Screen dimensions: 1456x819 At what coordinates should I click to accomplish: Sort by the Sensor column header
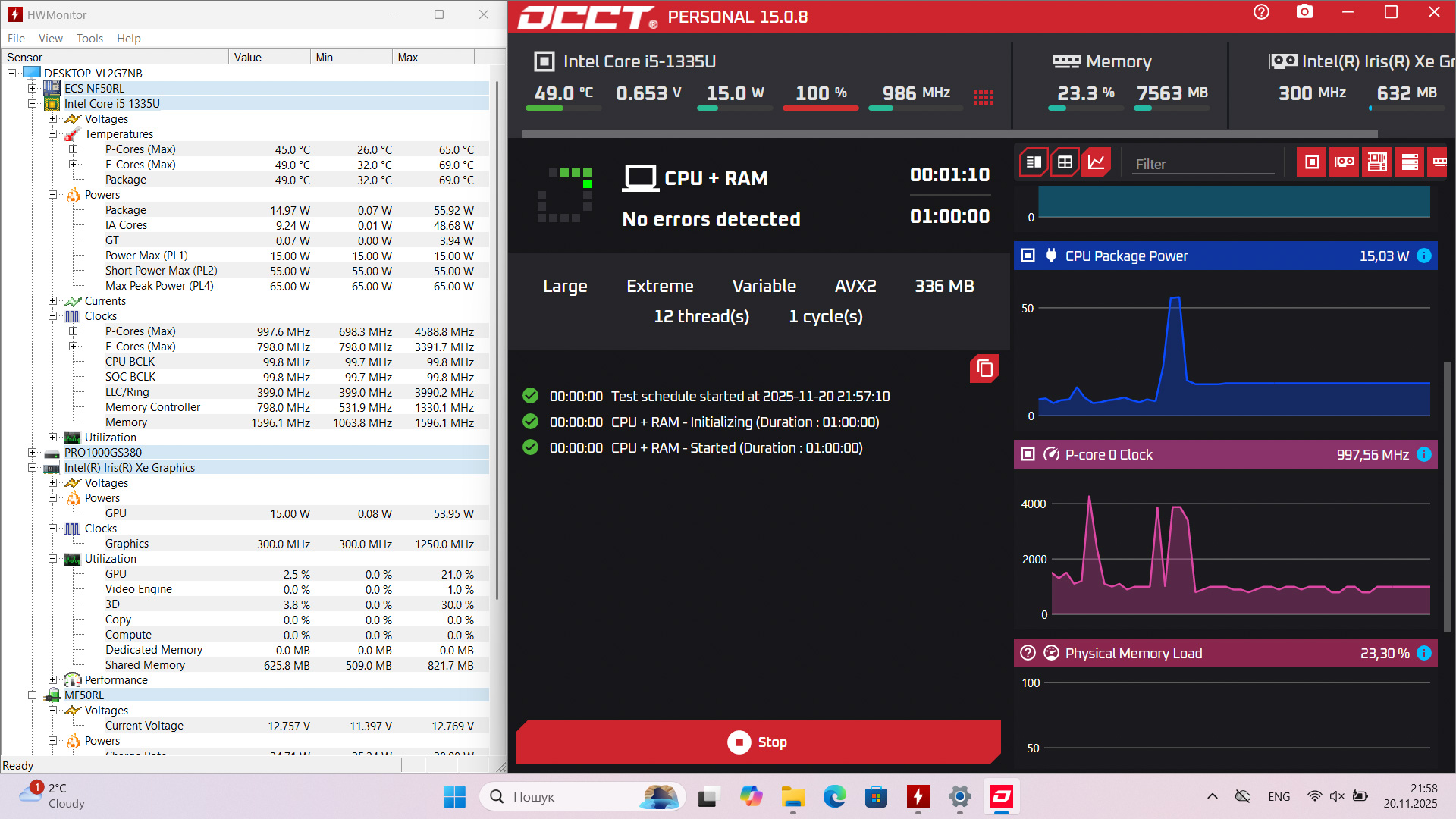click(x=115, y=58)
